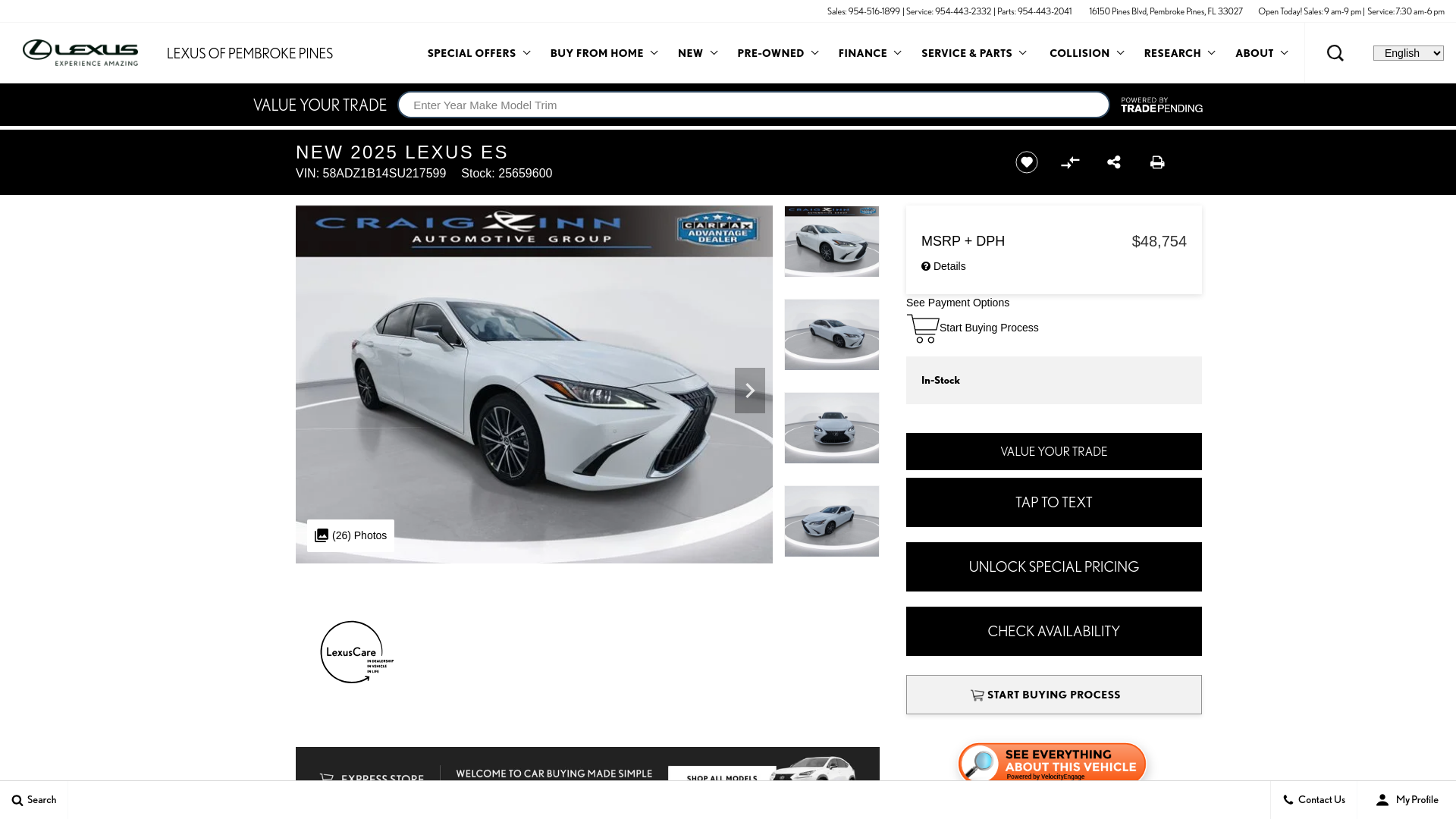Expand the New vehicles menu

698,53
